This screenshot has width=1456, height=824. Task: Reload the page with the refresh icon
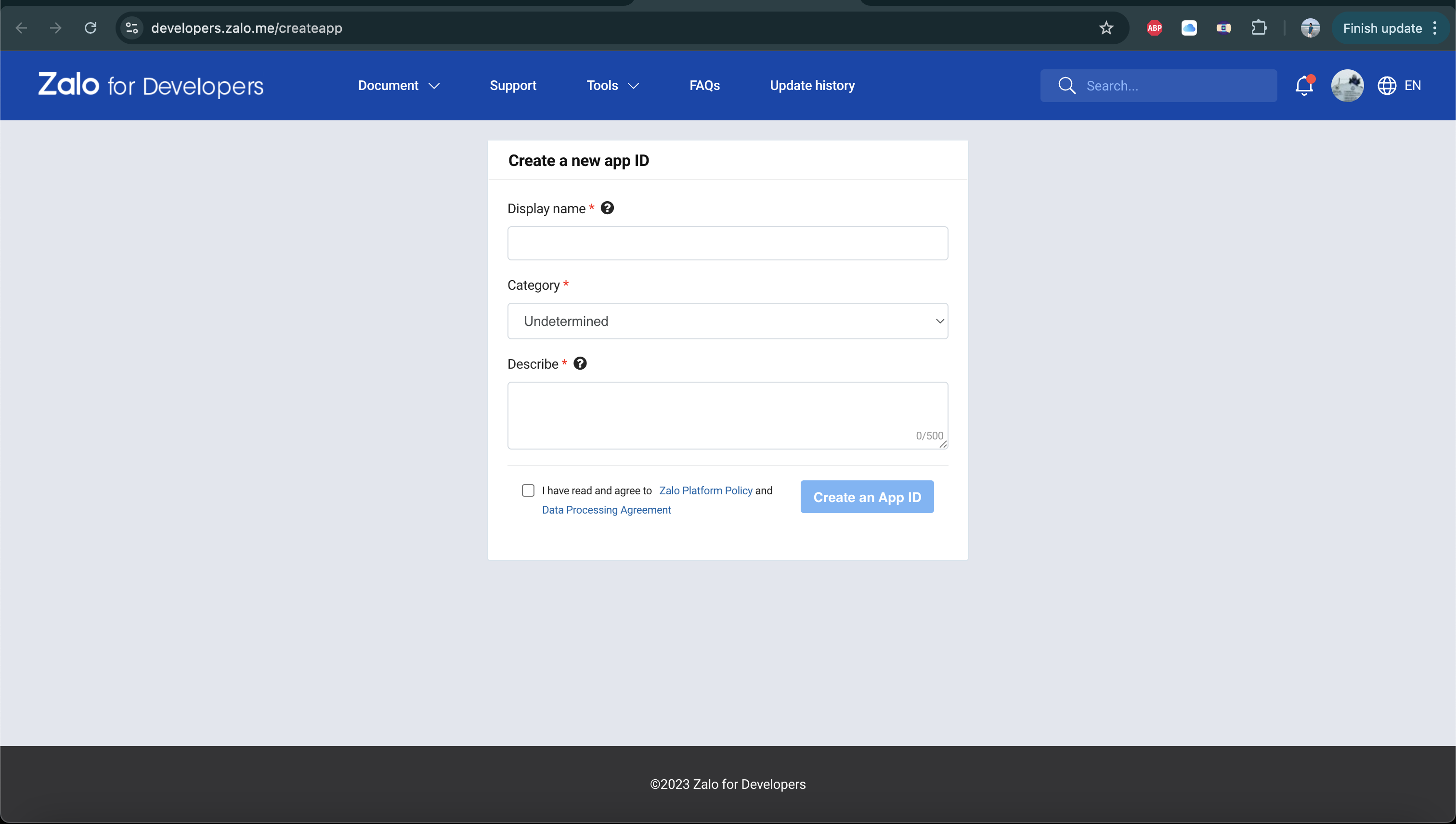91,28
